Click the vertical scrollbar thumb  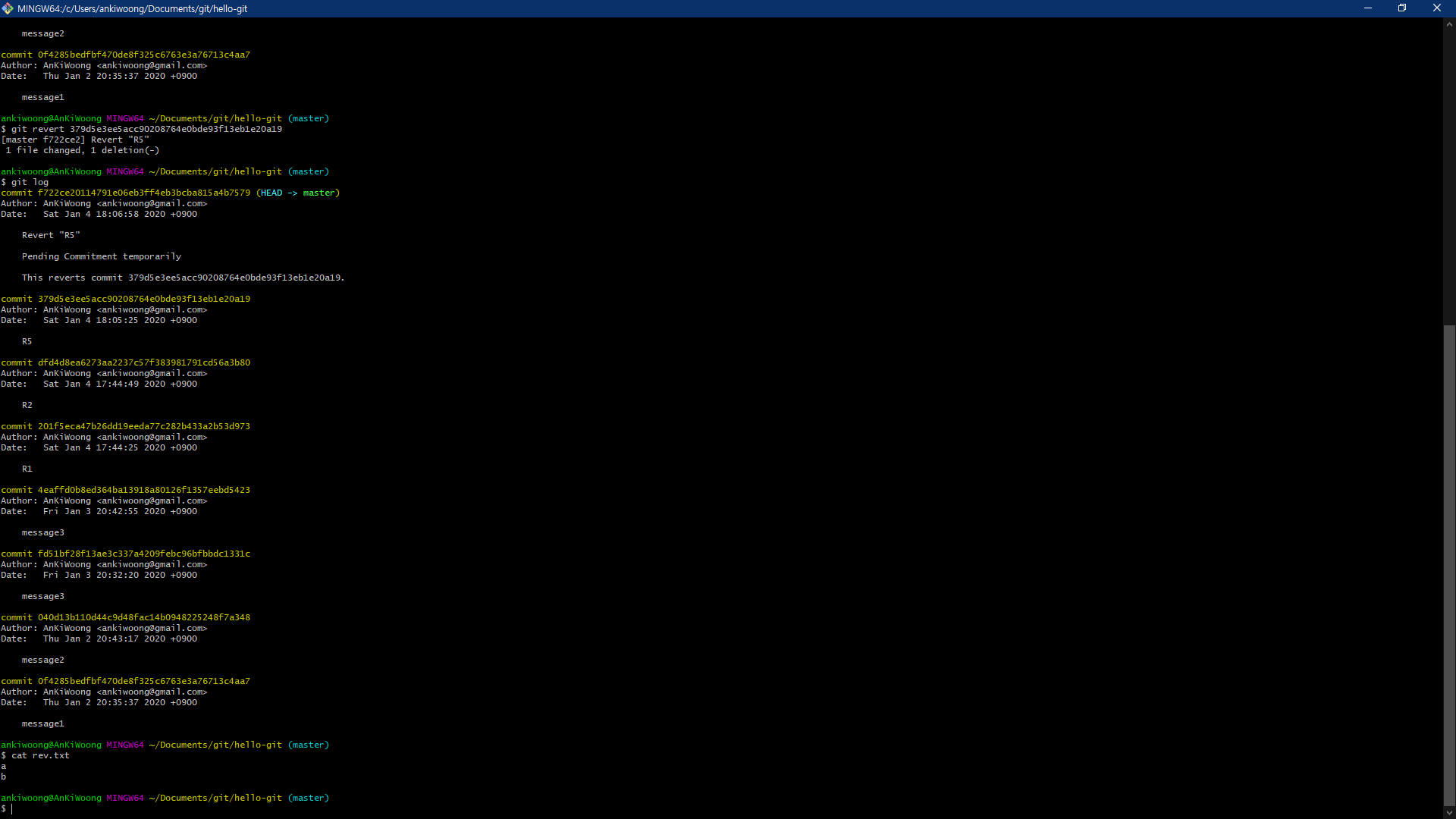click(x=1449, y=565)
